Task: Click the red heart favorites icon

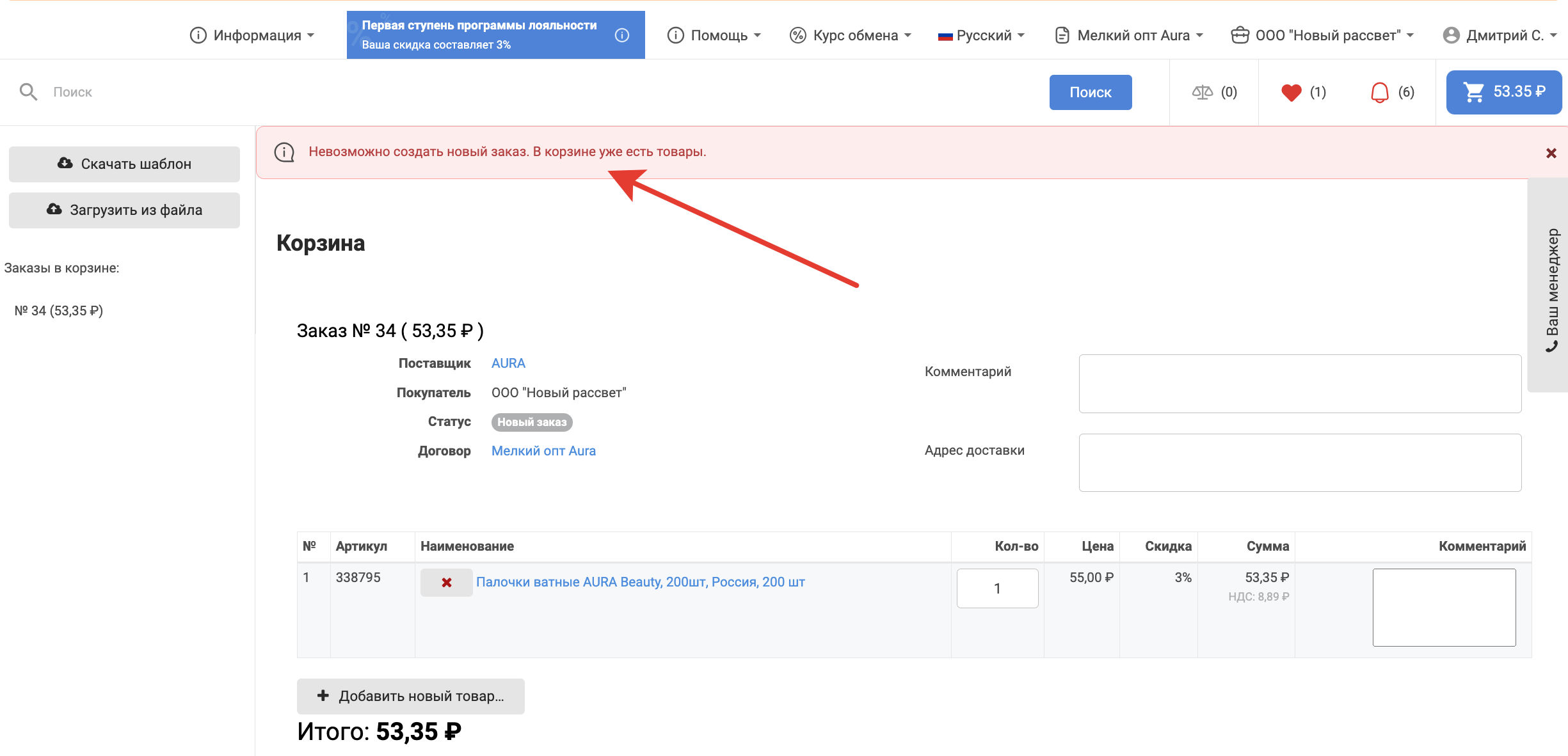Action: [1291, 93]
